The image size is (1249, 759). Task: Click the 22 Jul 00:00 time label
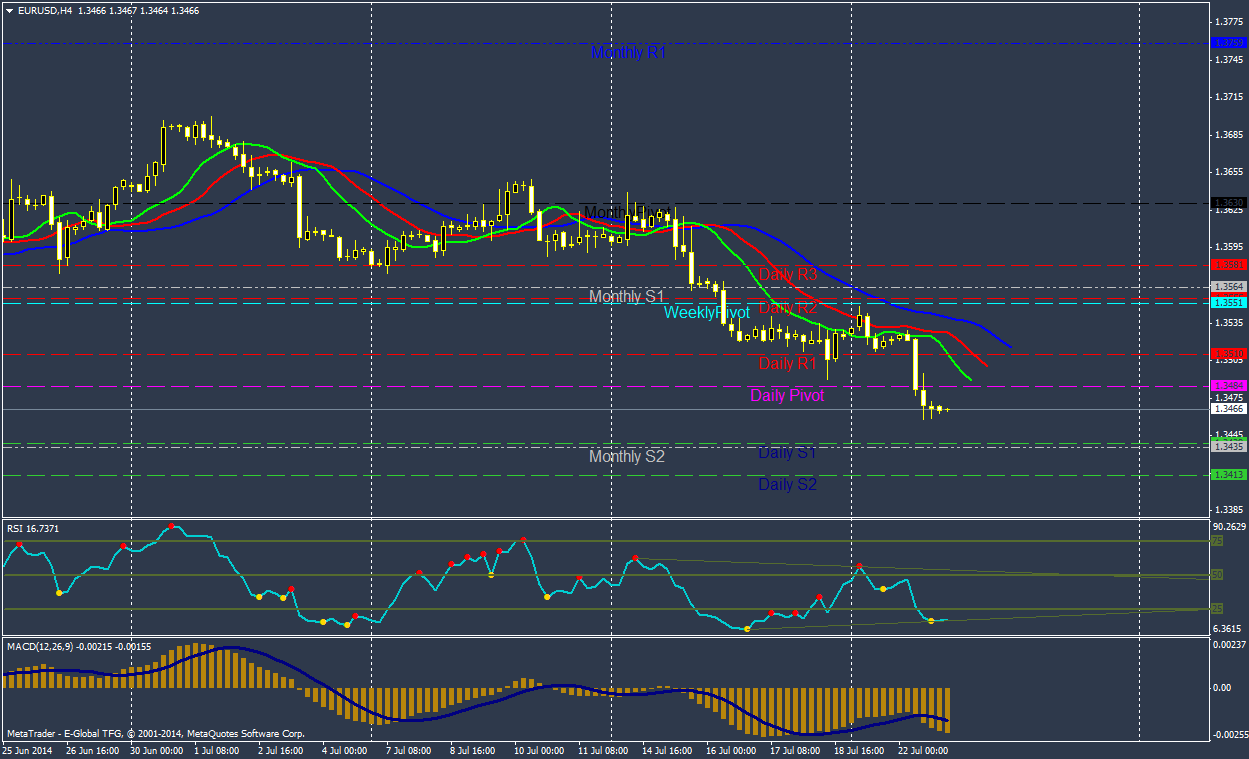click(x=922, y=749)
